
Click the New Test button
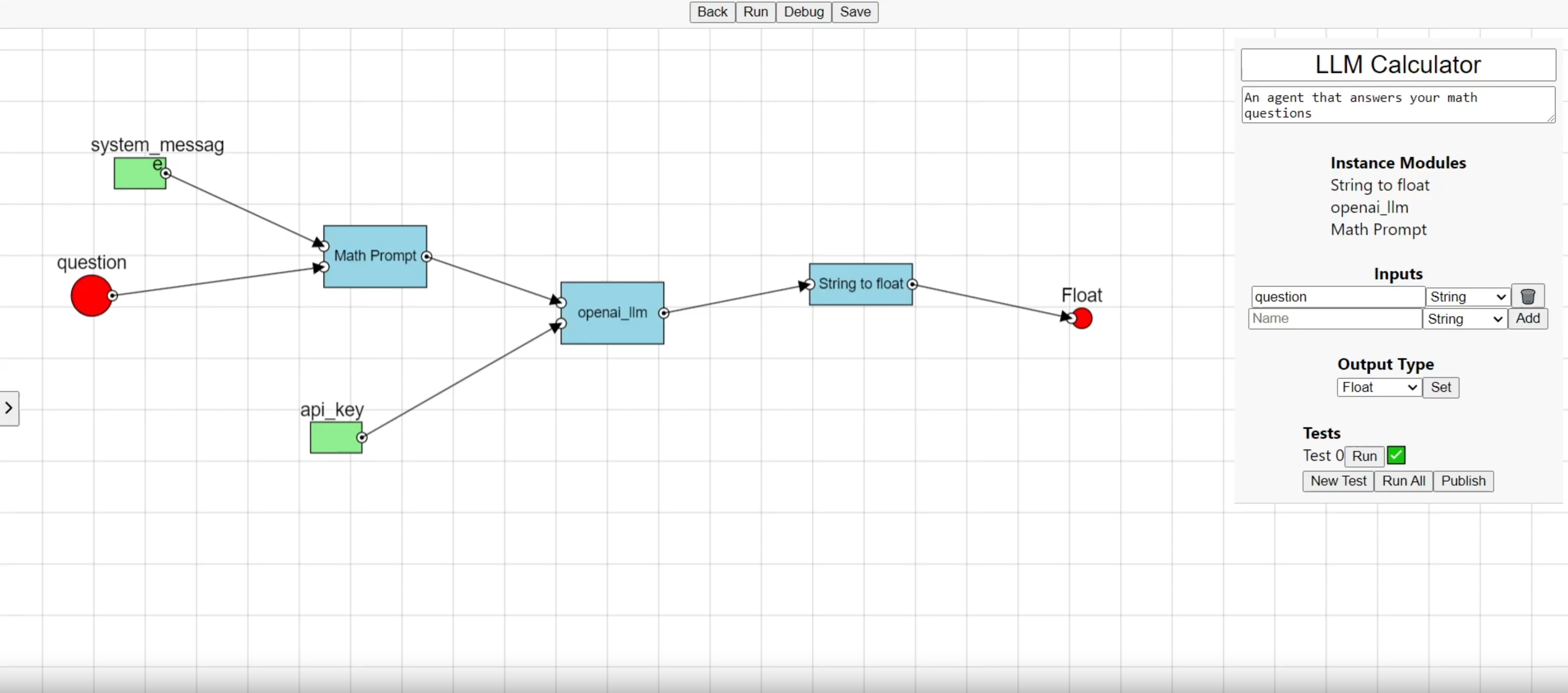(x=1337, y=481)
